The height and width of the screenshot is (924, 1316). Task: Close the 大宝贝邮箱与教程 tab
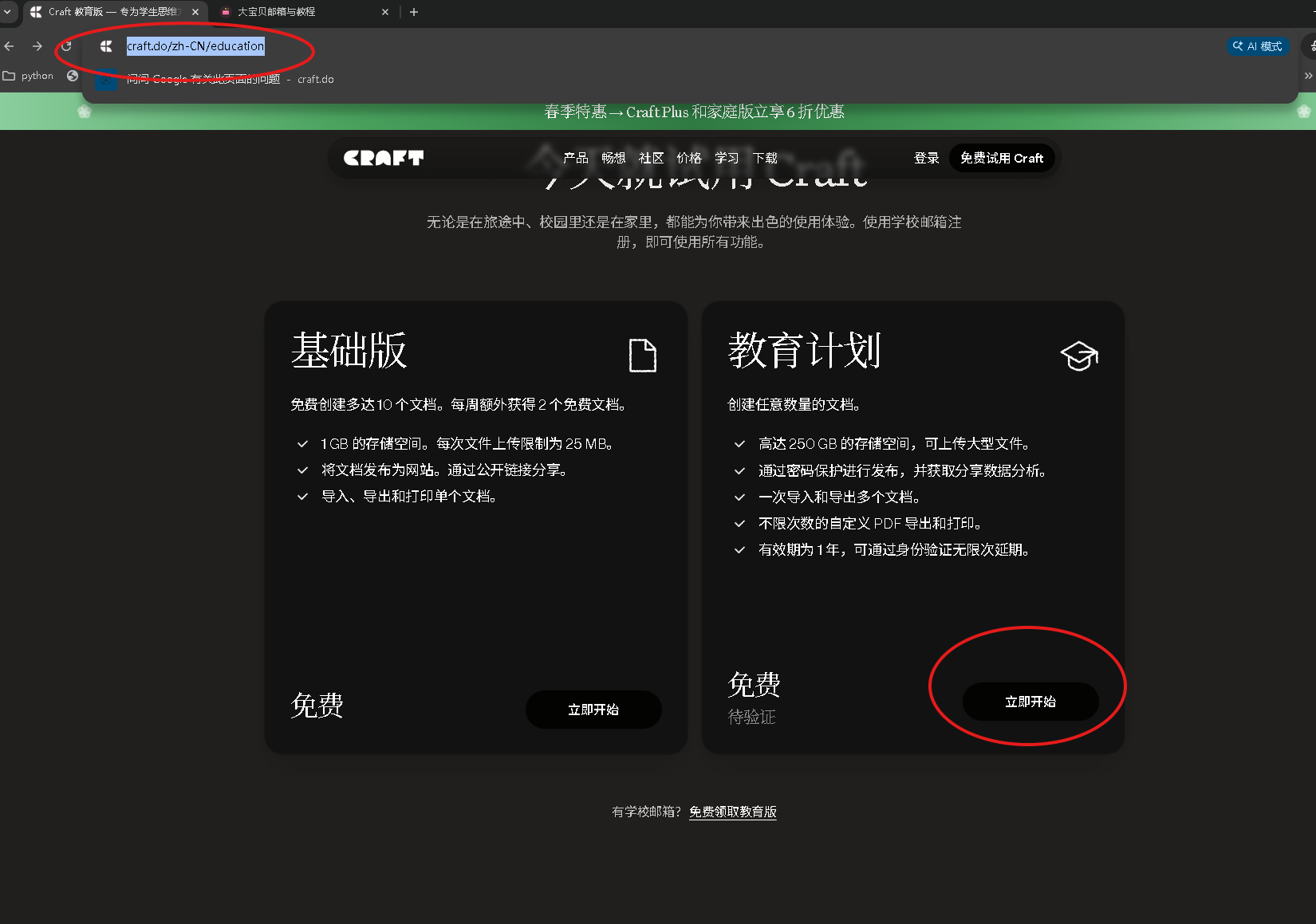385,12
